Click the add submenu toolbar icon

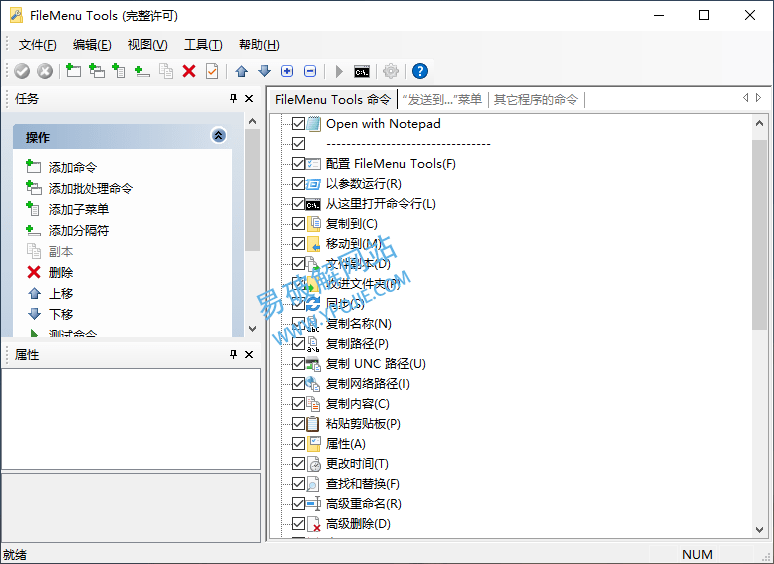(119, 71)
